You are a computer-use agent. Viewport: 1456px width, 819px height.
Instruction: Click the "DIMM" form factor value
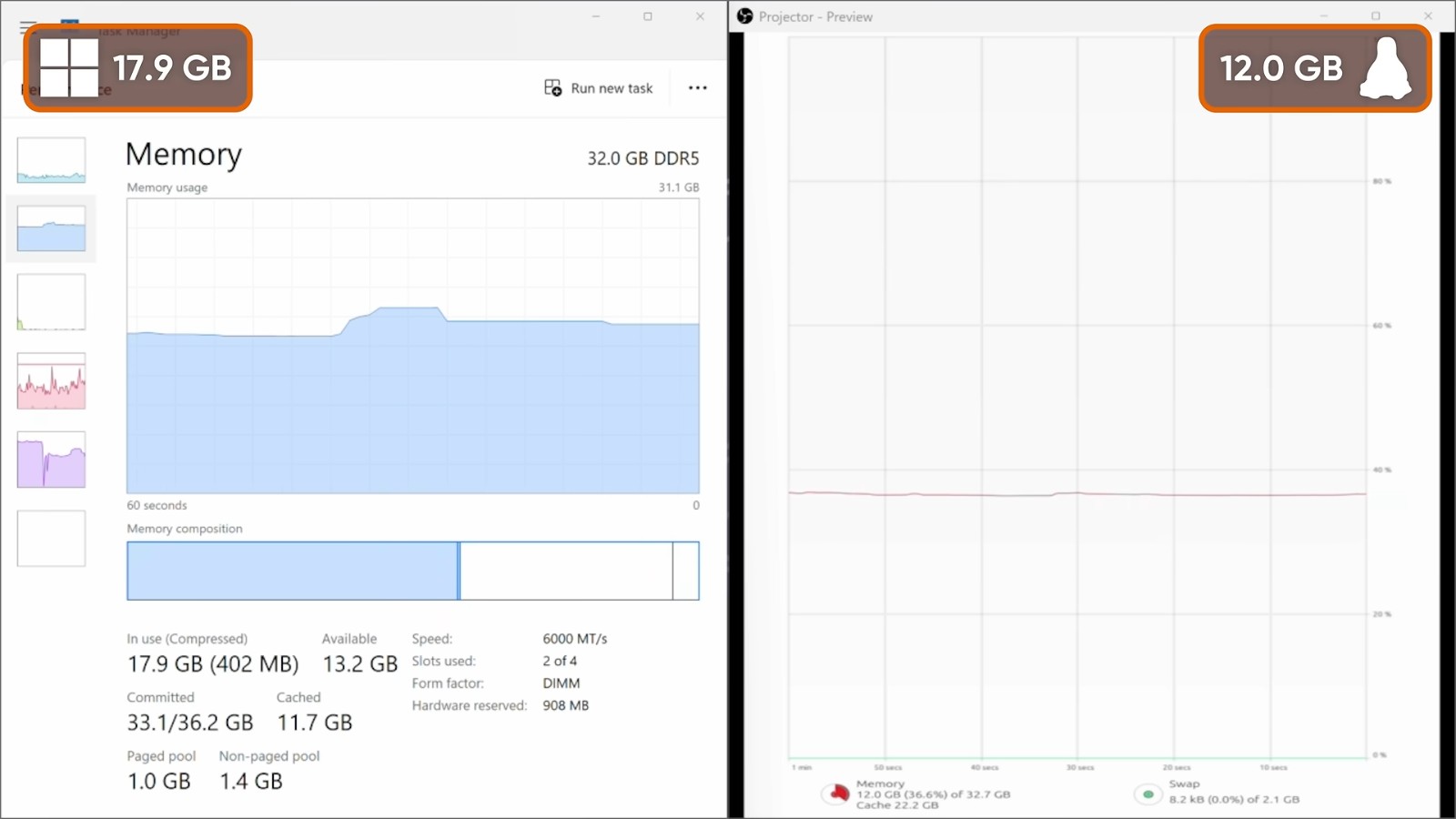click(x=561, y=683)
